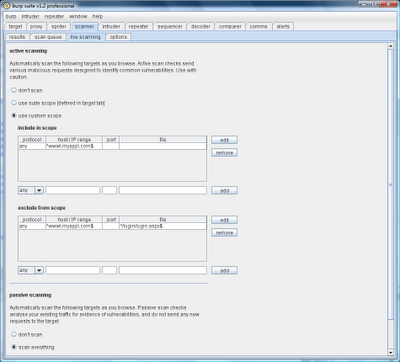400x362 pixels.
Task: Enable passive "scan everything" option
Action: coord(14,347)
